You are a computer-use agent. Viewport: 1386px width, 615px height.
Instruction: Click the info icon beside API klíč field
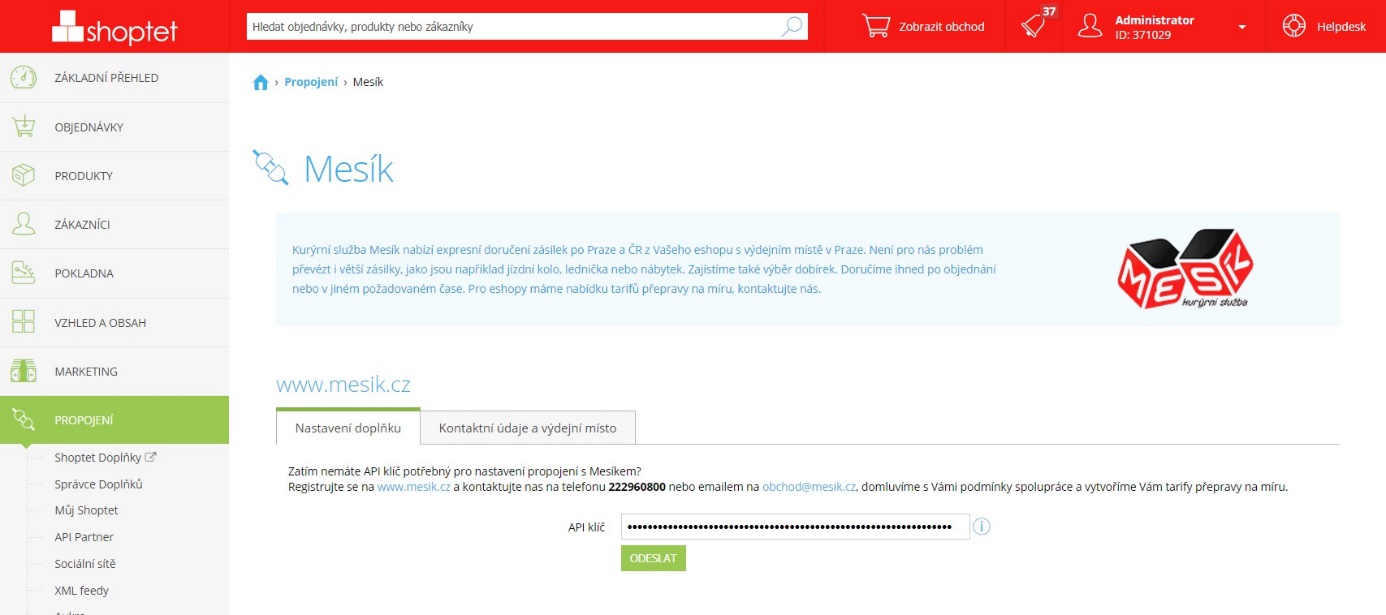click(x=982, y=526)
